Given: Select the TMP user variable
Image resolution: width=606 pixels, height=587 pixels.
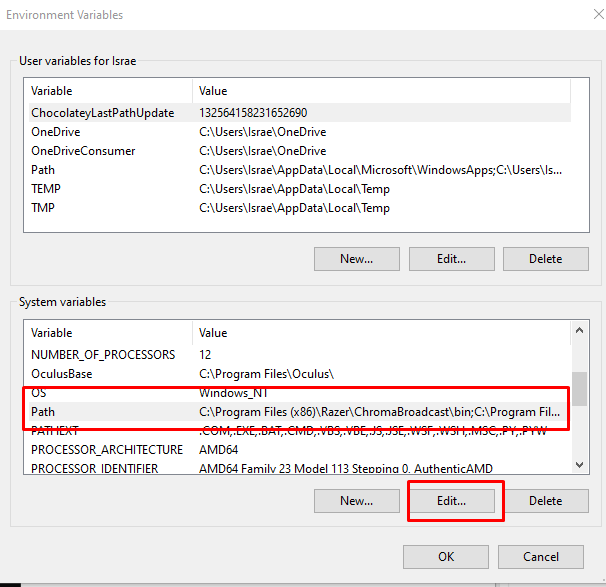Looking at the screenshot, I should pos(43,208).
